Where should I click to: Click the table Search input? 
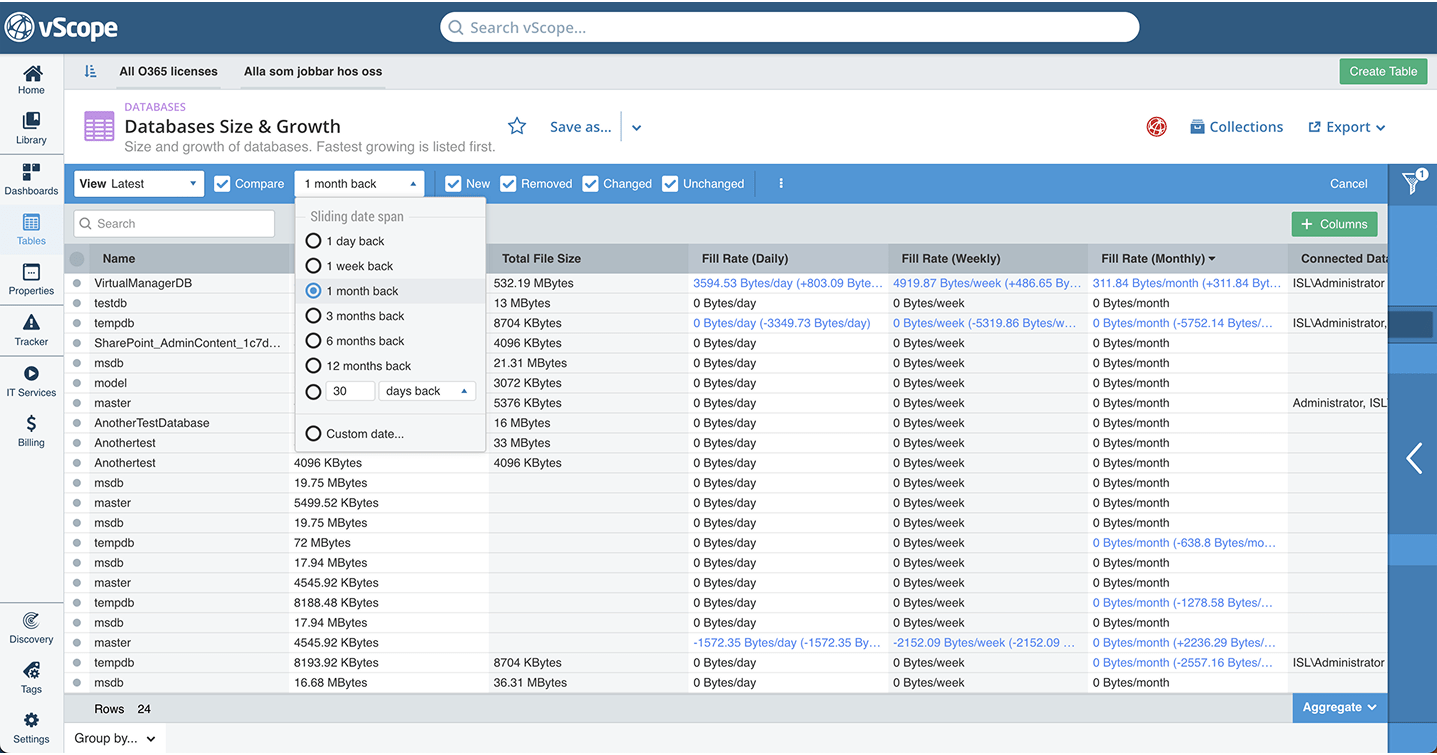[174, 224]
